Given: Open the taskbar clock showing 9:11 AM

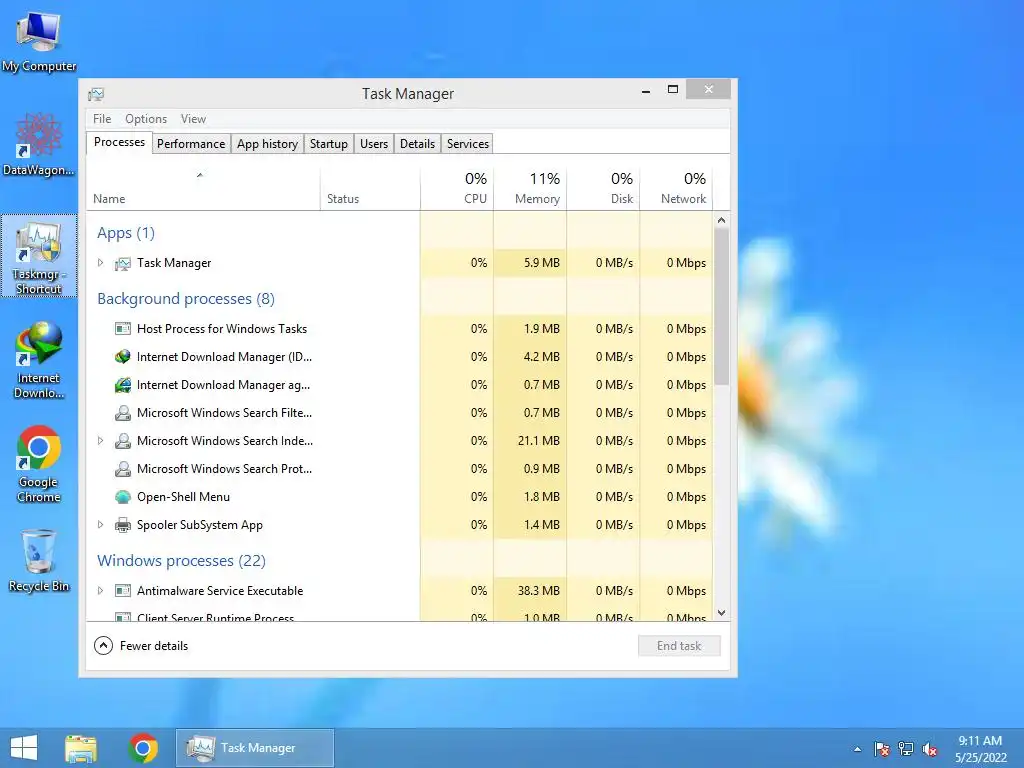Looking at the screenshot, I should click(x=980, y=749).
